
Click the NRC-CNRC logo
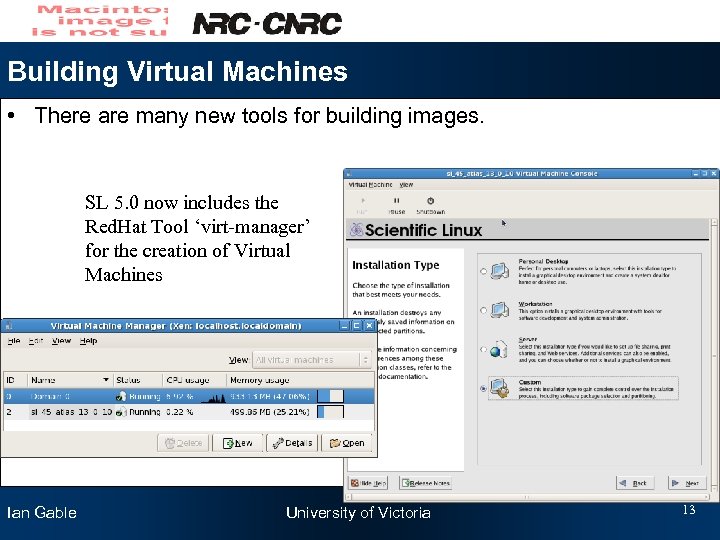click(x=267, y=23)
